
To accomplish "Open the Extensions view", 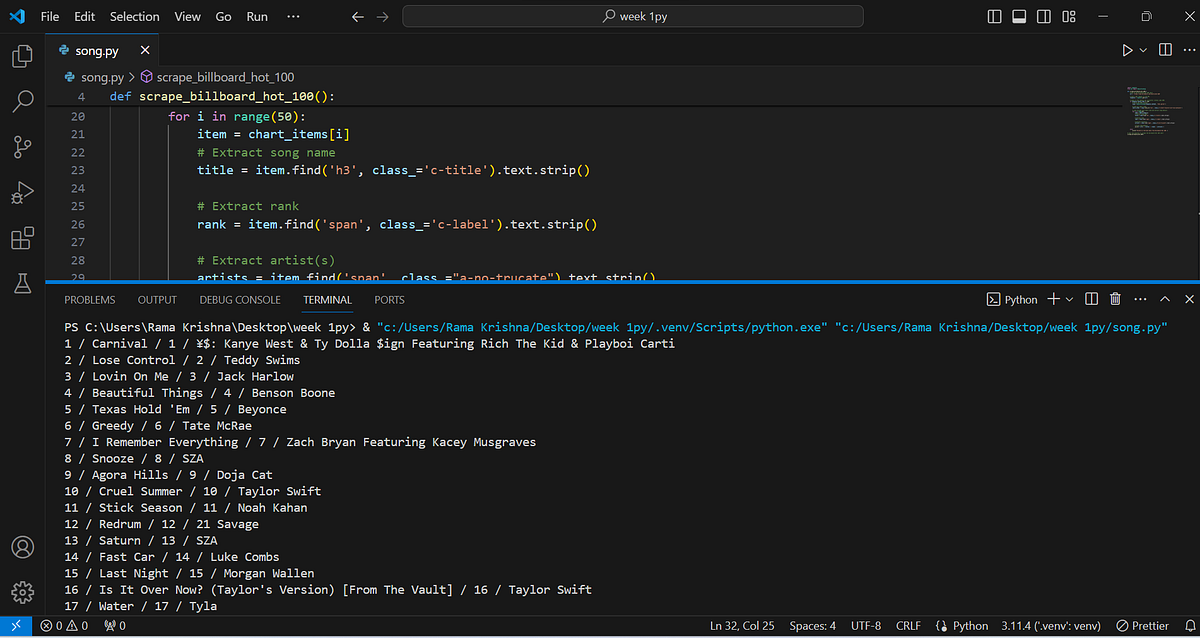I will [21, 238].
